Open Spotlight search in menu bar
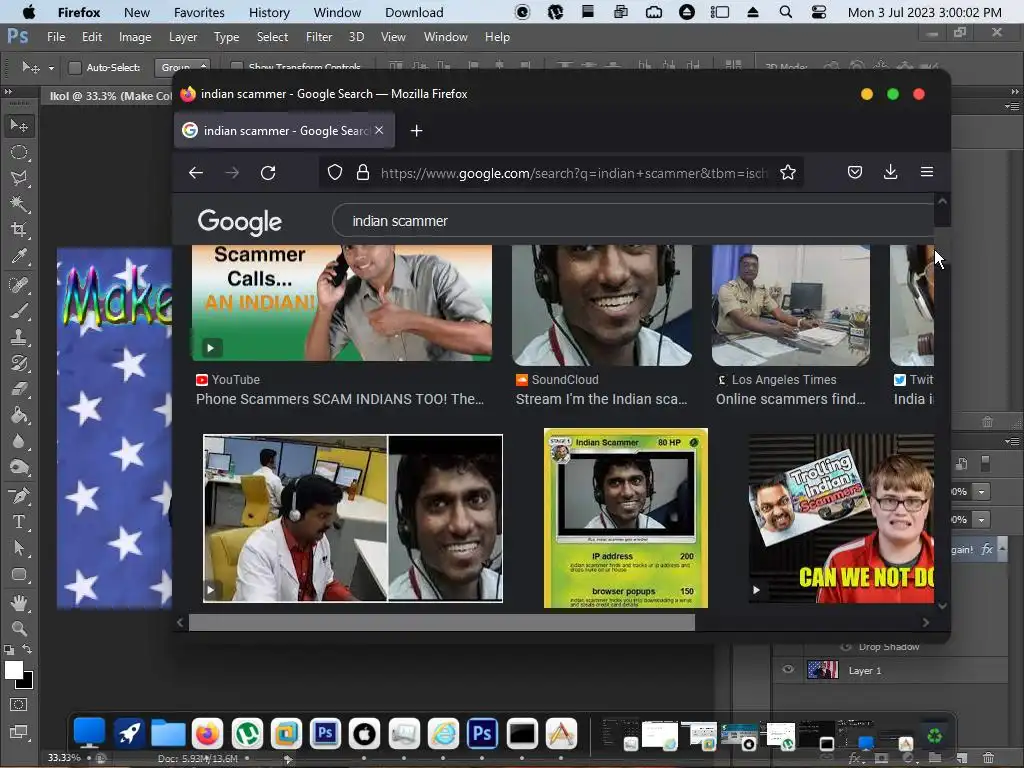This screenshot has height=768, width=1024. [786, 12]
